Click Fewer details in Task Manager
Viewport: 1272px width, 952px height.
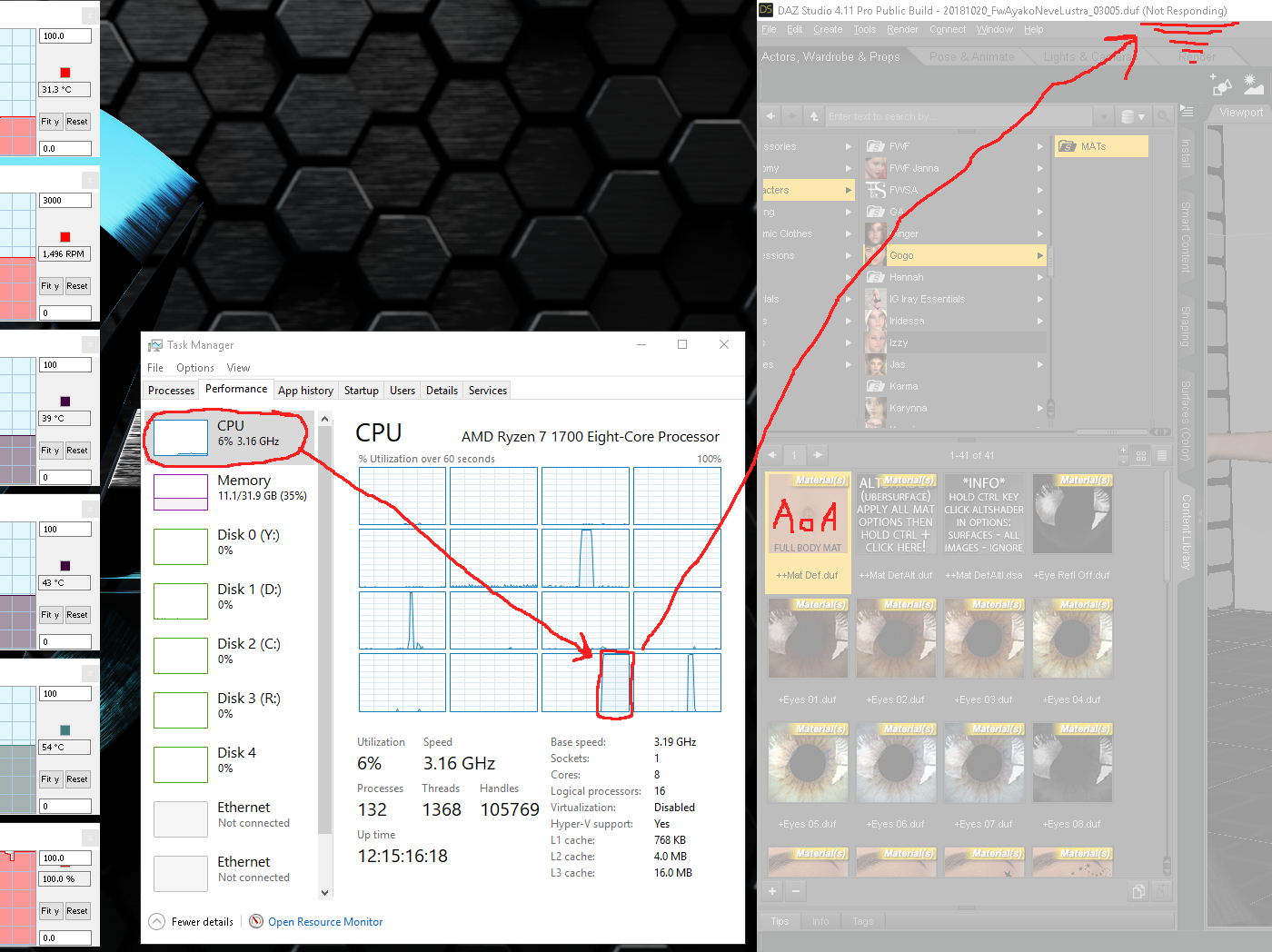pos(192,922)
